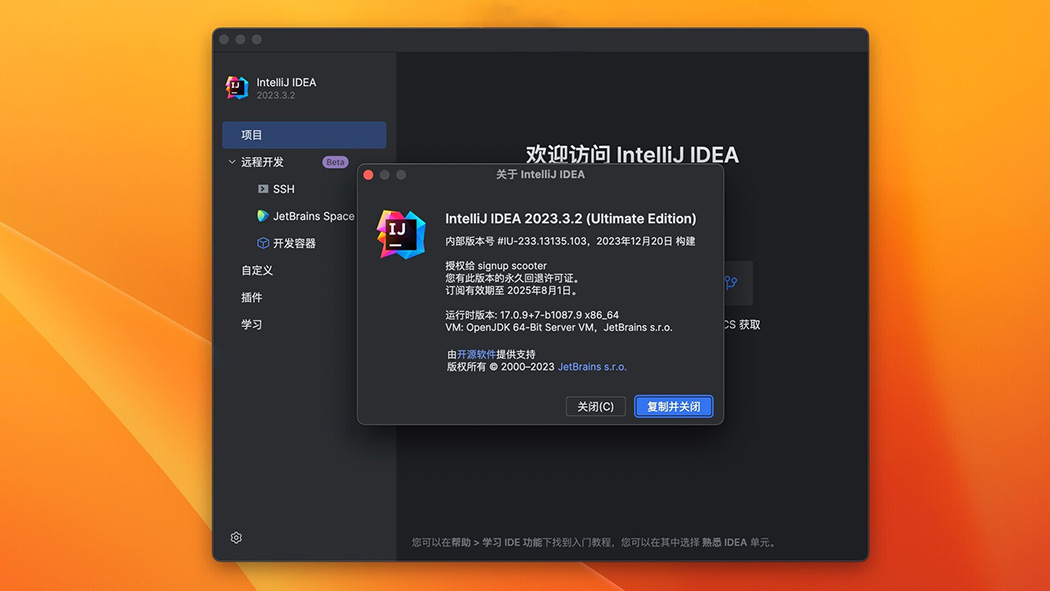This screenshot has height=591, width=1050.
Task: Switch to the 自定义 tab
Action: click(257, 270)
